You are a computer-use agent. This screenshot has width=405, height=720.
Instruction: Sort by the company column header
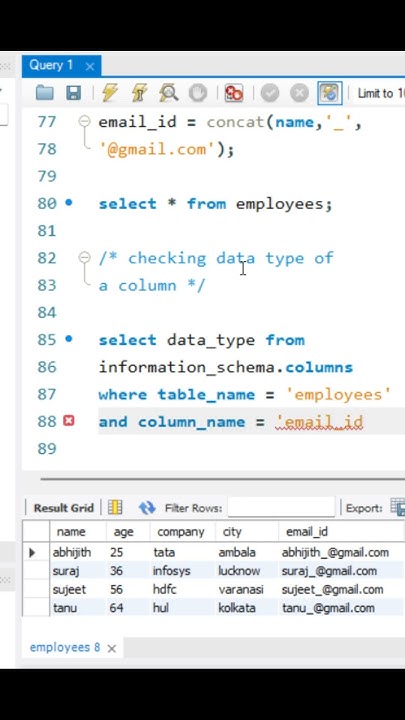[x=182, y=532]
